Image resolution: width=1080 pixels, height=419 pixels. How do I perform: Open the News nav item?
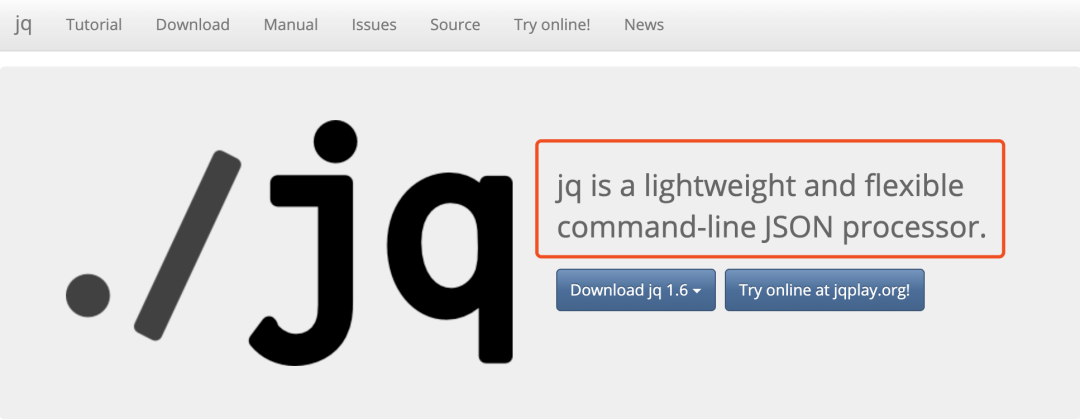pos(644,25)
